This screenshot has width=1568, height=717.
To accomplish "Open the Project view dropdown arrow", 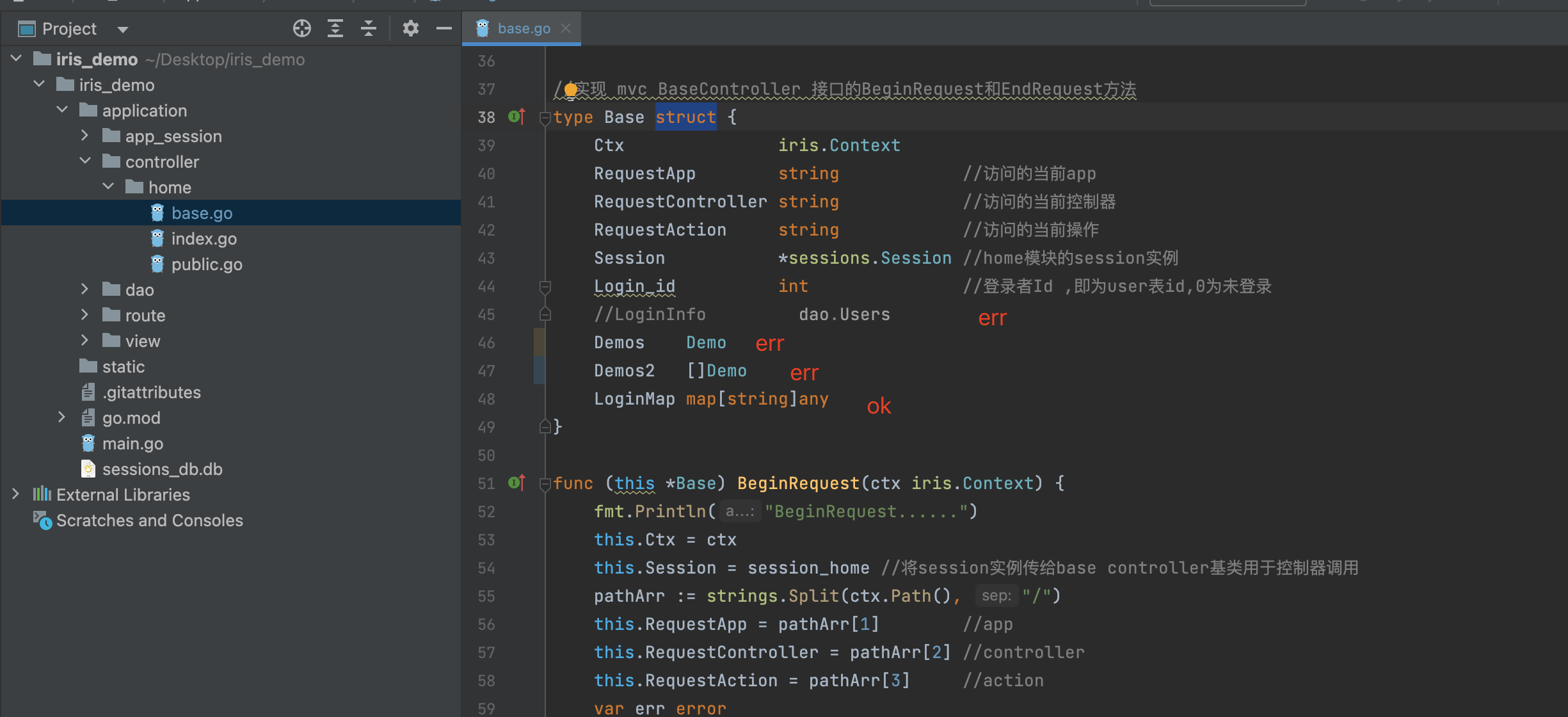I will [123, 29].
